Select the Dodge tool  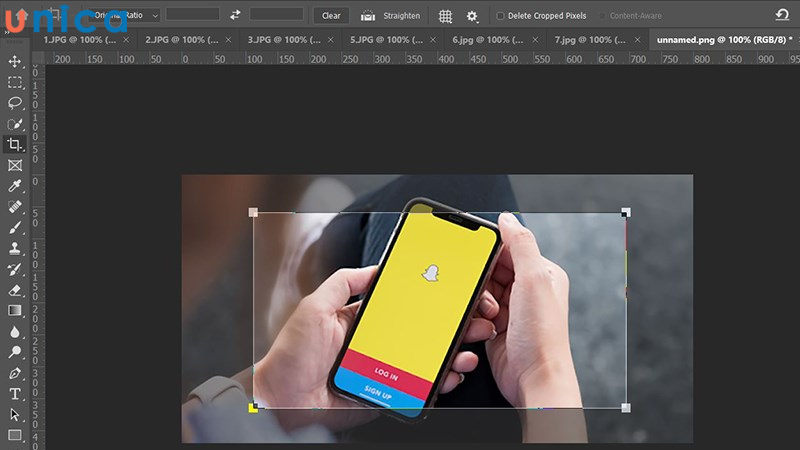pyautogui.click(x=14, y=352)
